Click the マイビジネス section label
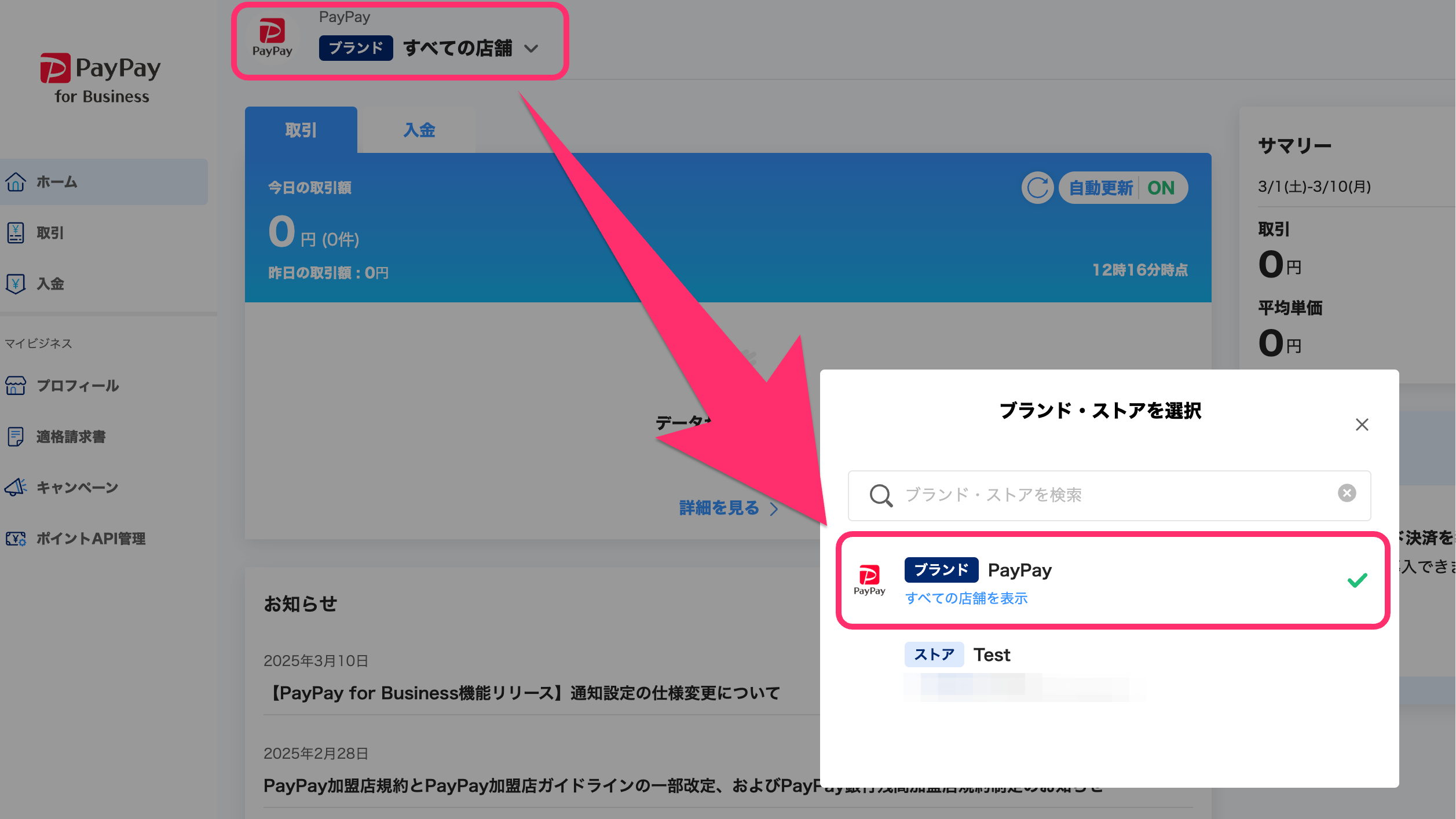This screenshot has height=819, width=1456. pos(38,343)
